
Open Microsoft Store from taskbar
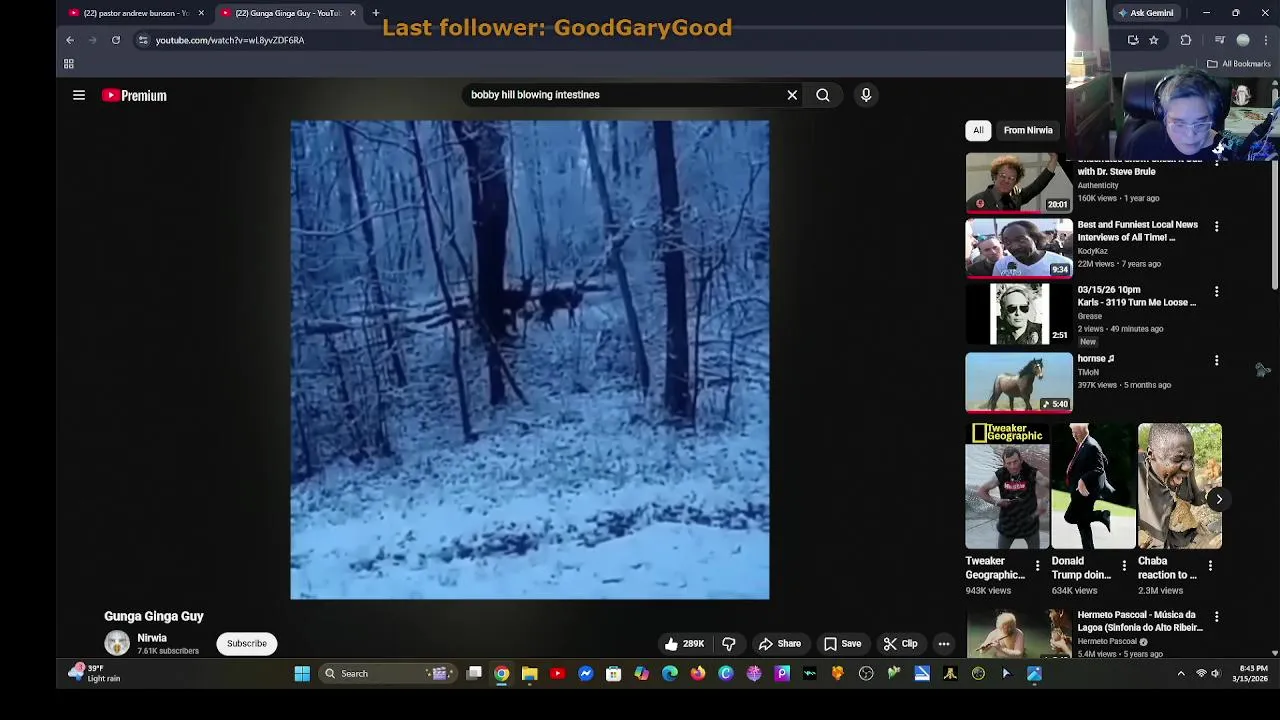pyautogui.click(x=614, y=674)
